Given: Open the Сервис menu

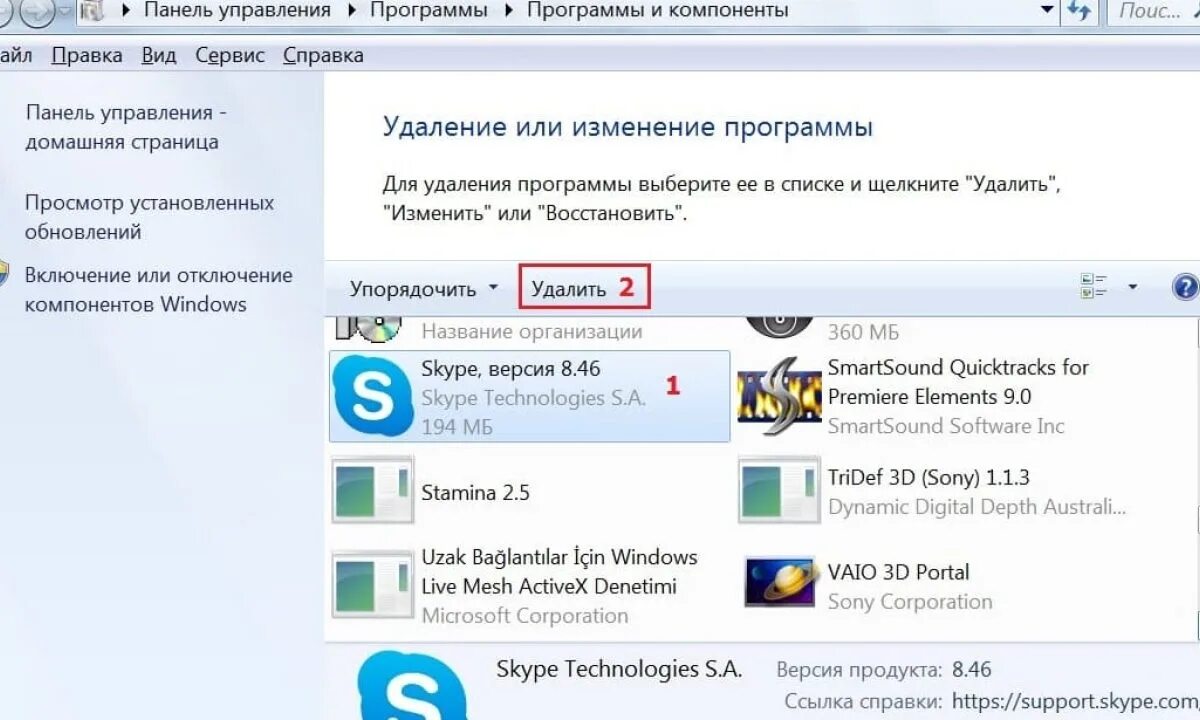Looking at the screenshot, I should pos(230,56).
